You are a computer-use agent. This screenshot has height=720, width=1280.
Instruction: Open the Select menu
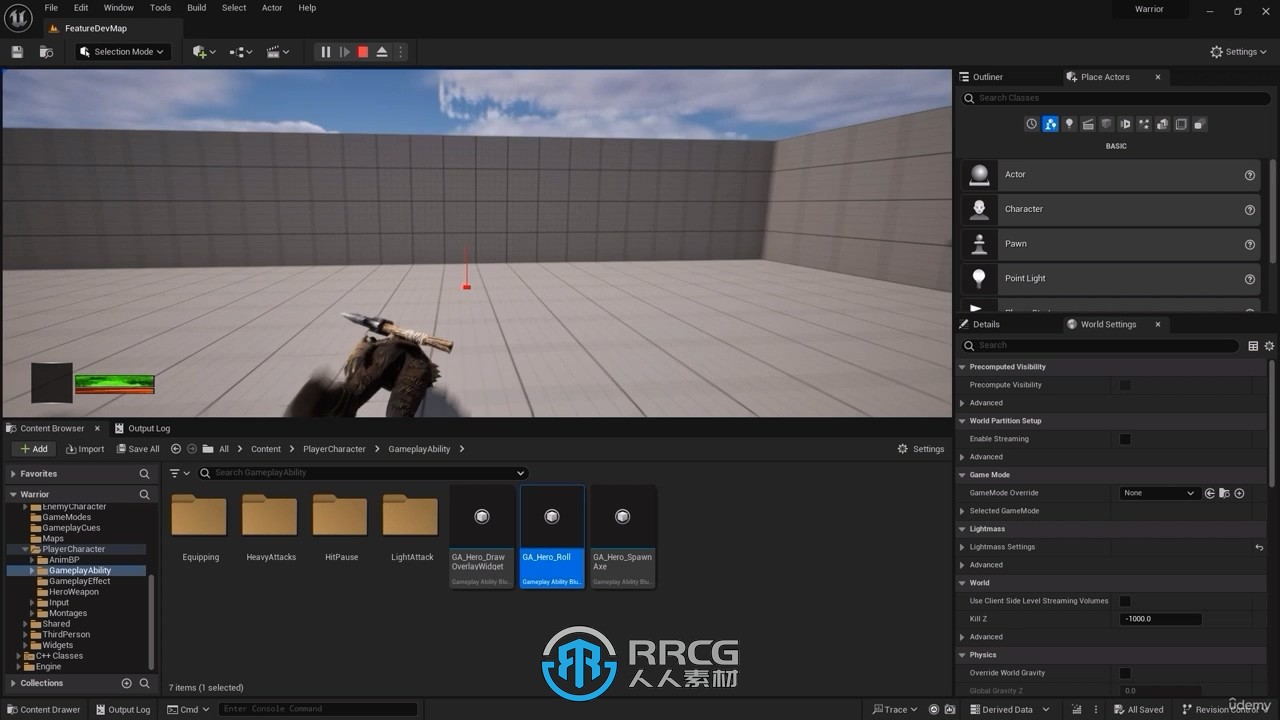(x=234, y=8)
